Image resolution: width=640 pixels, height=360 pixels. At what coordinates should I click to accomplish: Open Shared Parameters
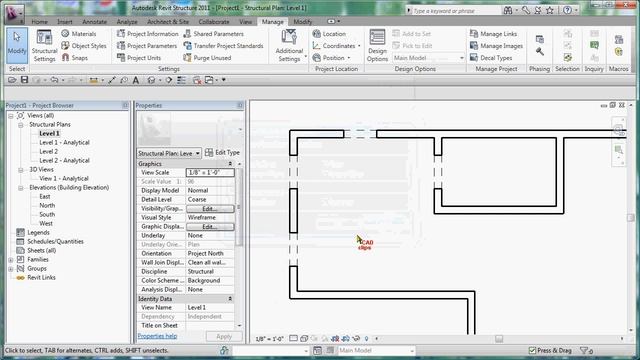[213, 34]
